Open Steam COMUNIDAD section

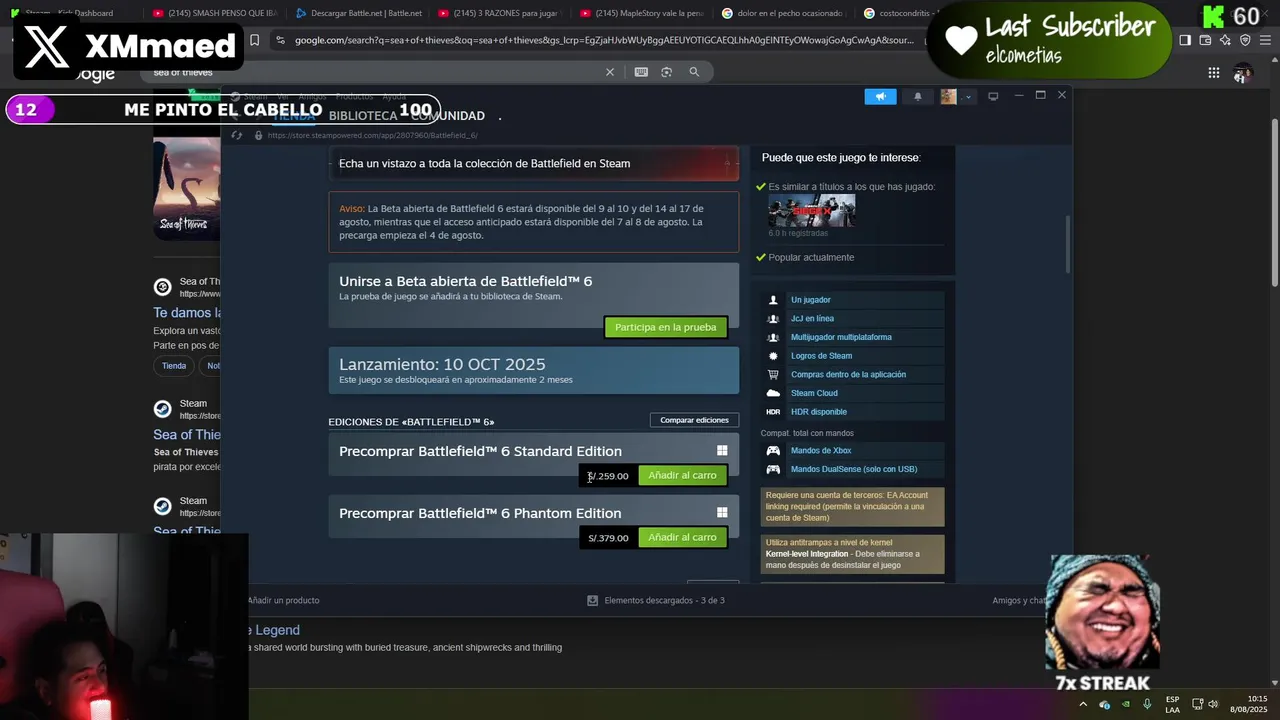pyautogui.click(x=448, y=116)
